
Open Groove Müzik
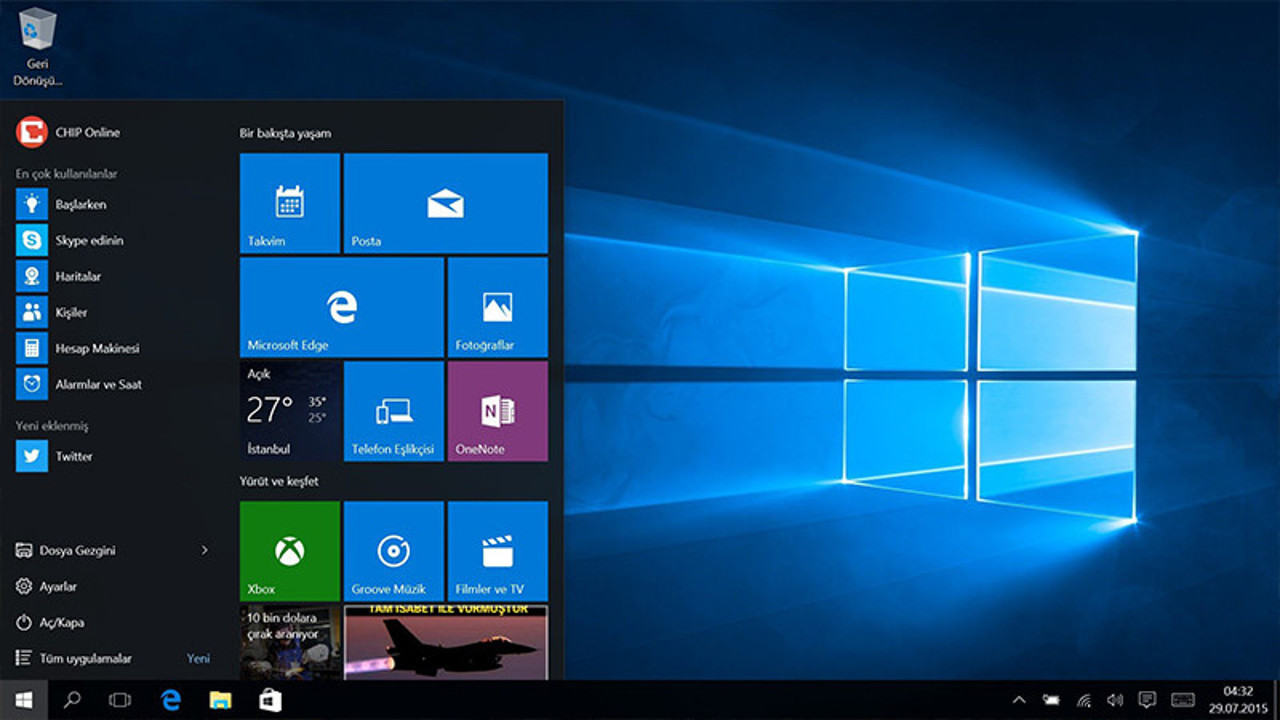point(393,551)
